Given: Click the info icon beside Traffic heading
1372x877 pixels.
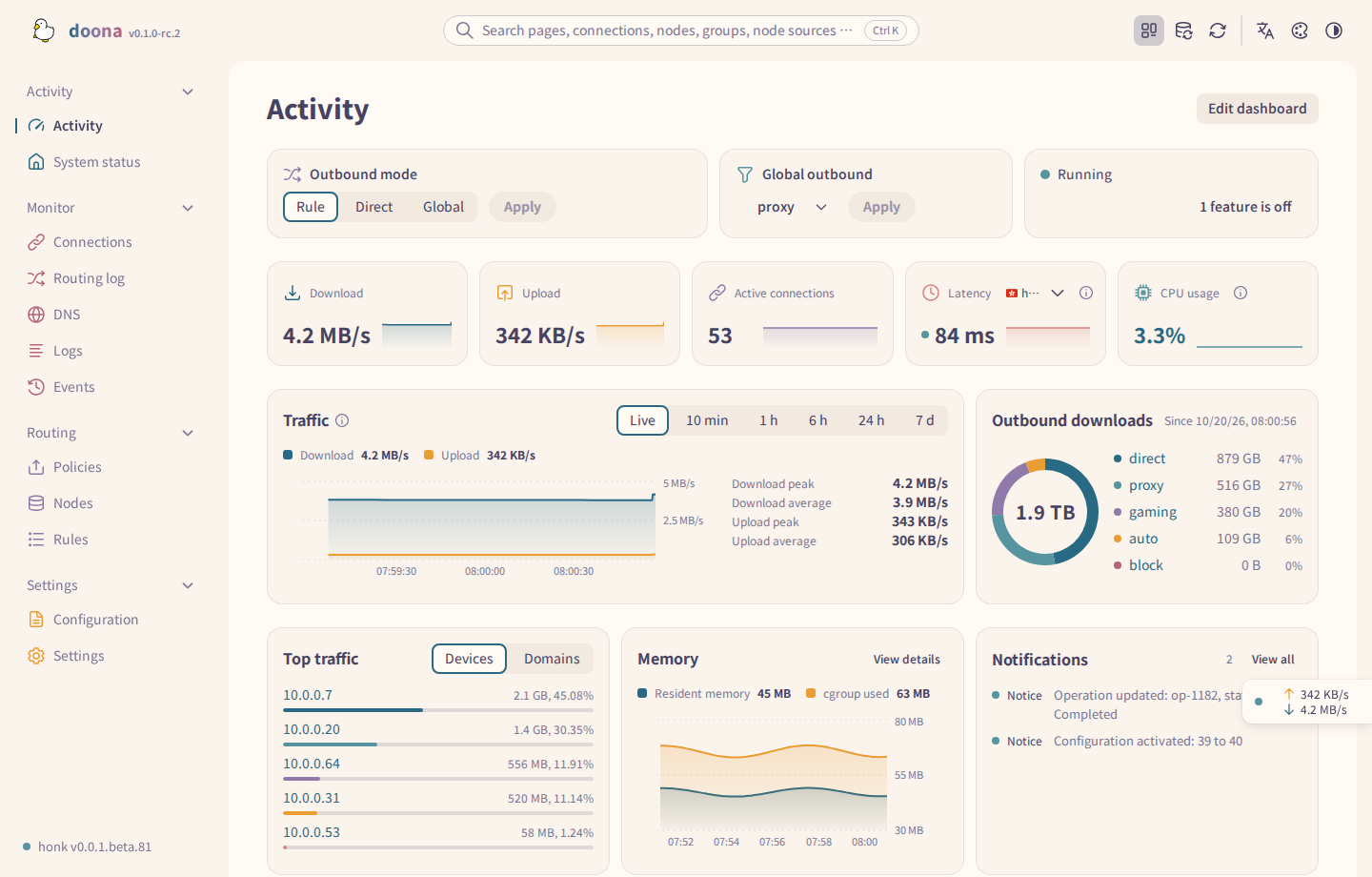Looking at the screenshot, I should [342, 420].
